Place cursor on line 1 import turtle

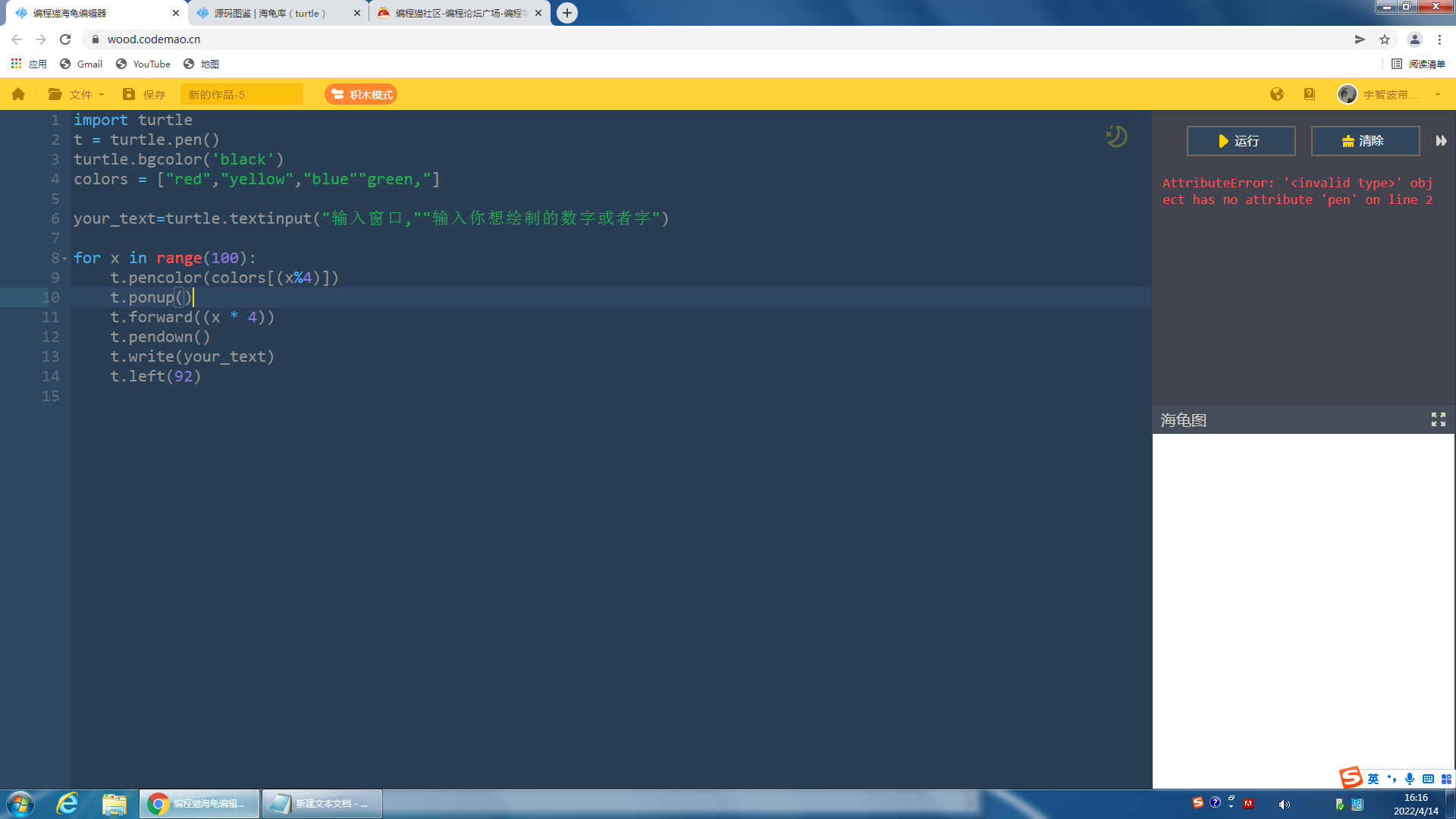tap(133, 120)
